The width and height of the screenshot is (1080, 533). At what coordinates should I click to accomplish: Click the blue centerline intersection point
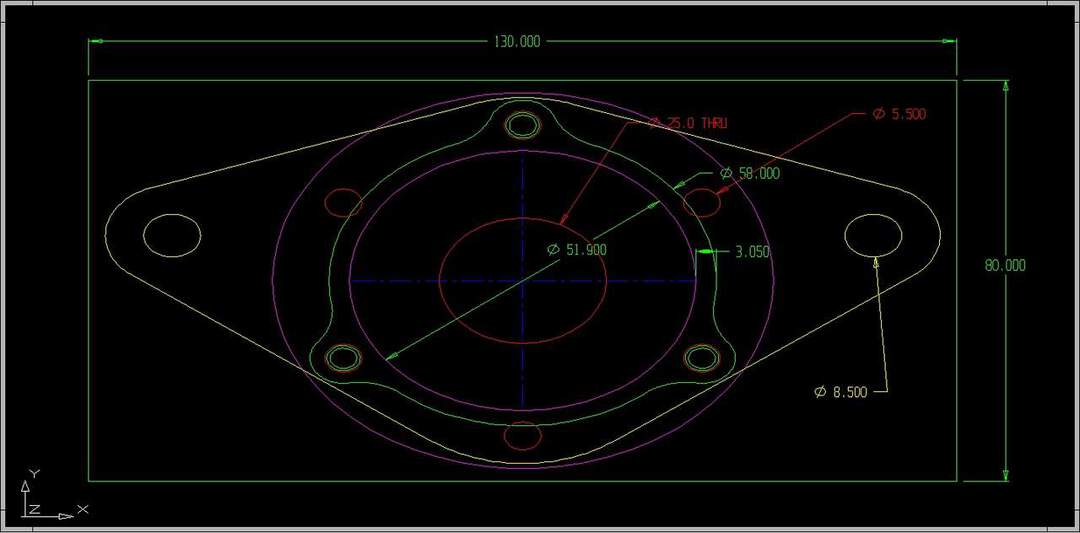coord(522,281)
